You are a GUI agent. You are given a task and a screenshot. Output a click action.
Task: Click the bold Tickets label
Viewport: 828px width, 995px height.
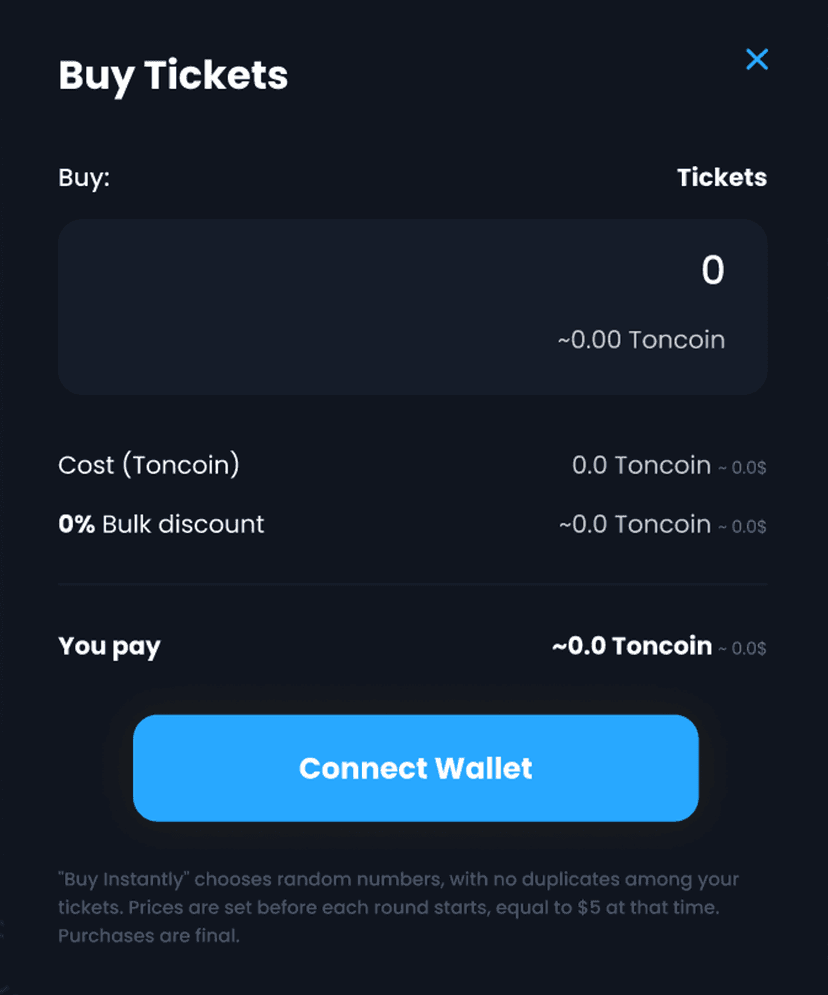pos(721,178)
